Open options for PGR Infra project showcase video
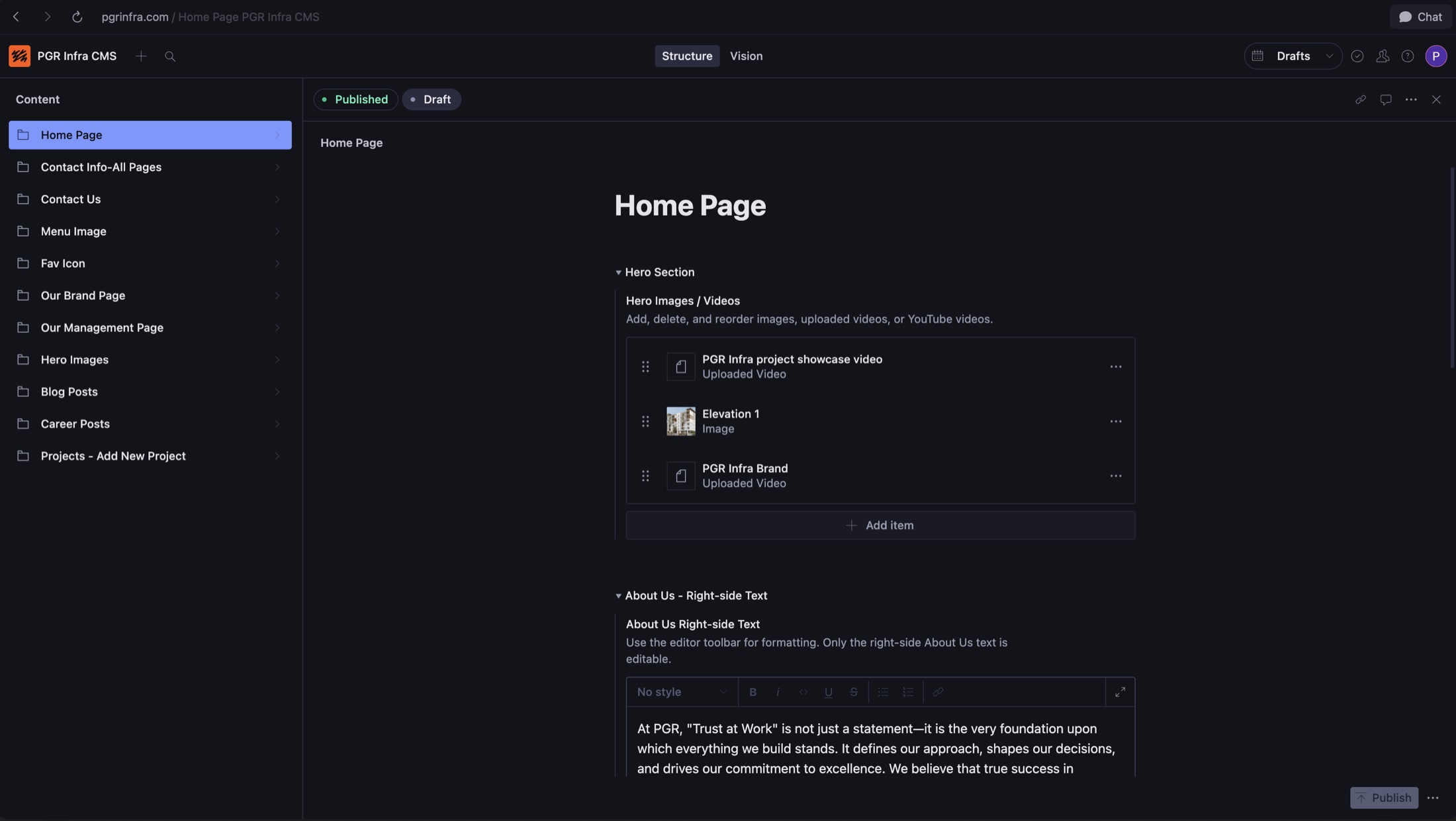 point(1116,367)
